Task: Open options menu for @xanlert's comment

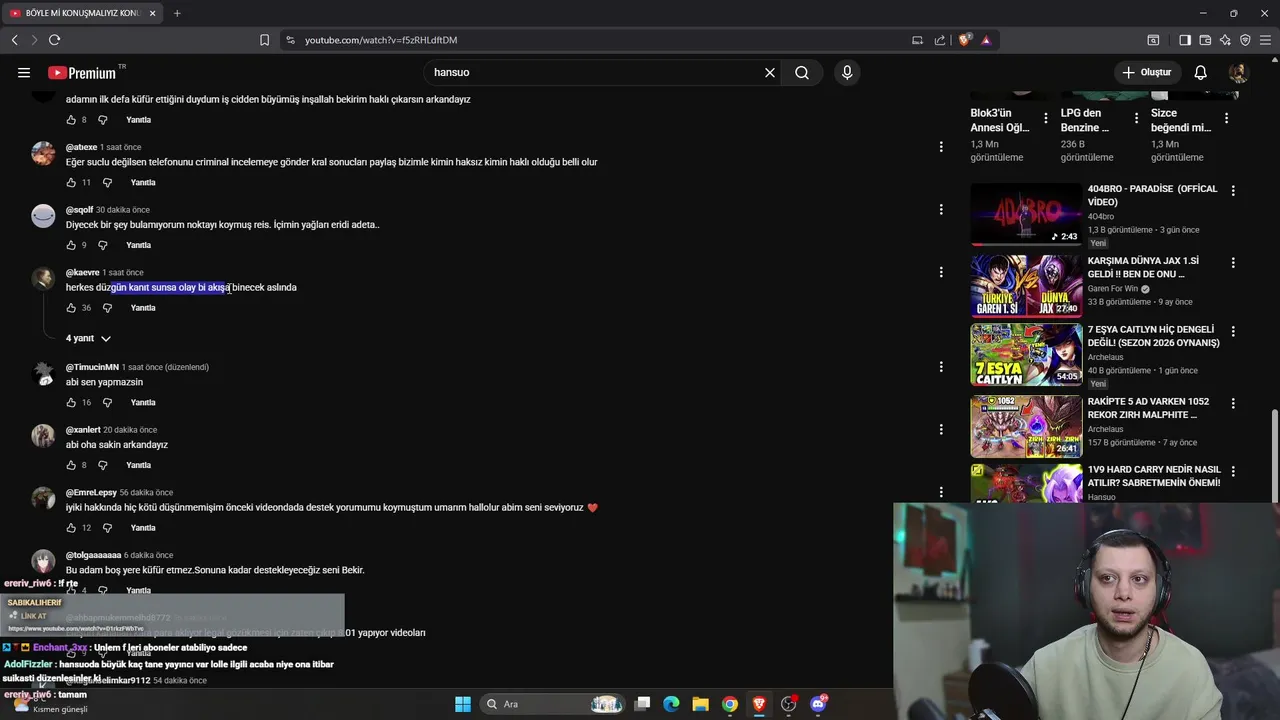Action: click(940, 430)
